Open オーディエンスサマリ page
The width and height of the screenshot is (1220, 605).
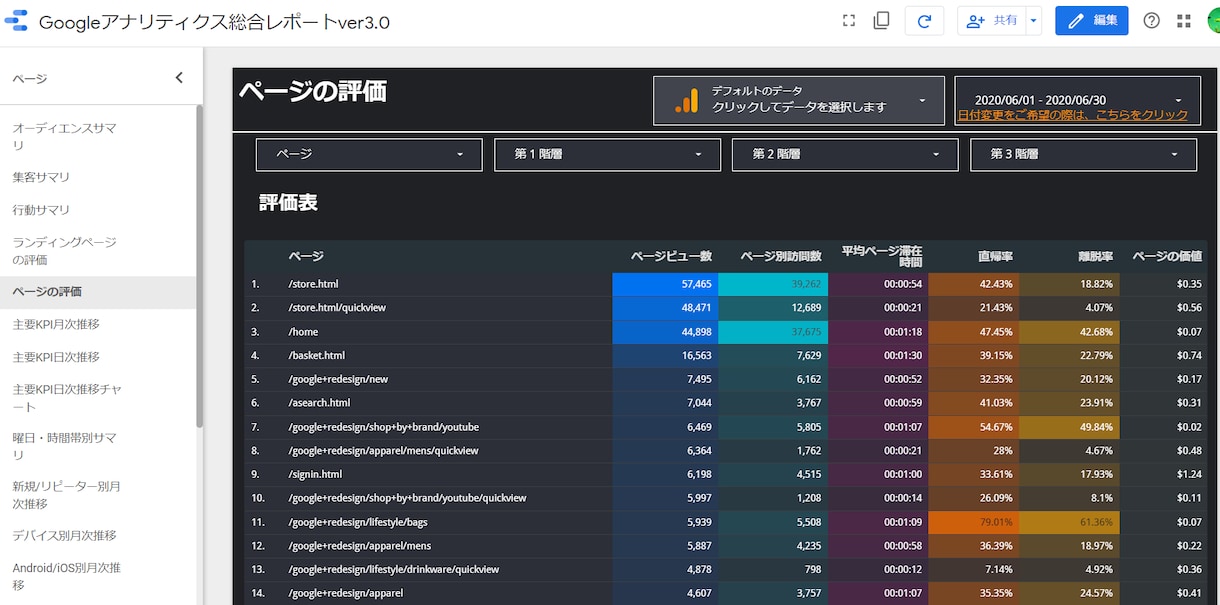pyautogui.click(x=98, y=137)
